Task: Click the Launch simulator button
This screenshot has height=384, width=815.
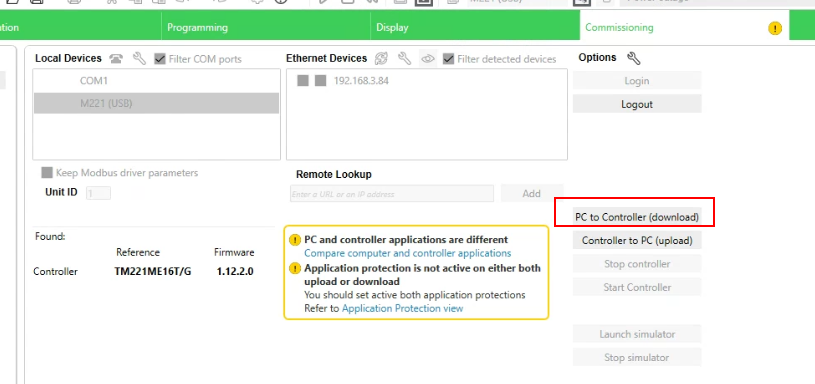Action: point(637,334)
